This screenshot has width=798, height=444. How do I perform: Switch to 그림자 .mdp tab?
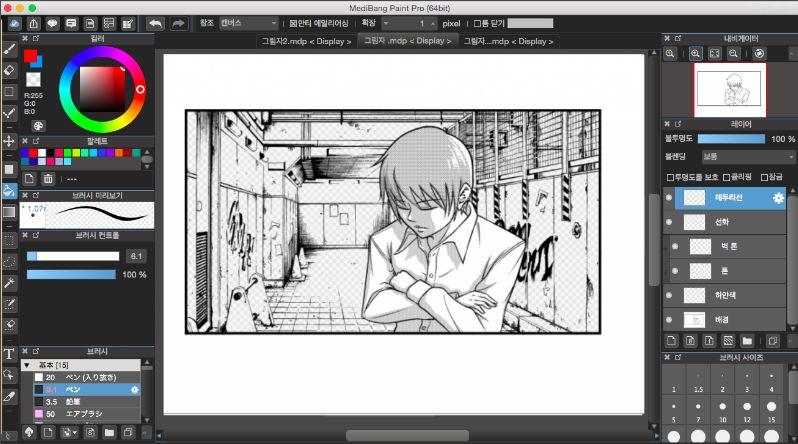click(407, 41)
